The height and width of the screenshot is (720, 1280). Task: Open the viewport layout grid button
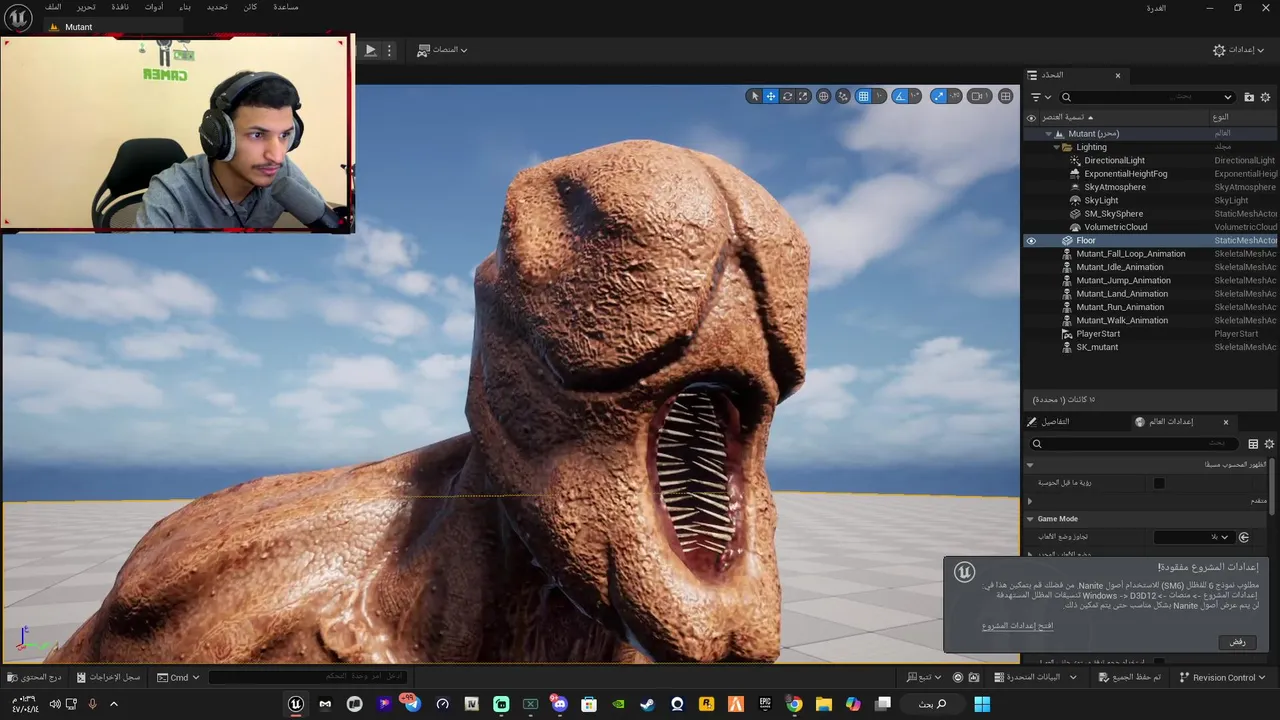point(1005,96)
